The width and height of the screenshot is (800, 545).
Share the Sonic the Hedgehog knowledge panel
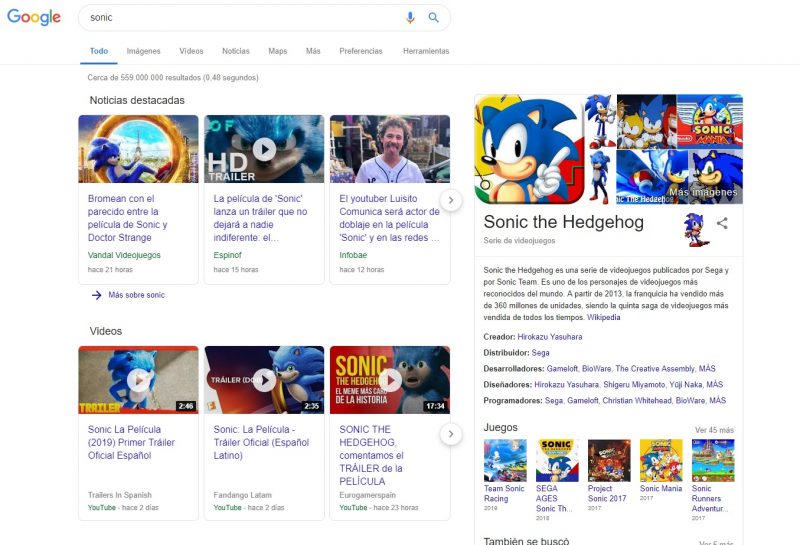click(x=722, y=224)
